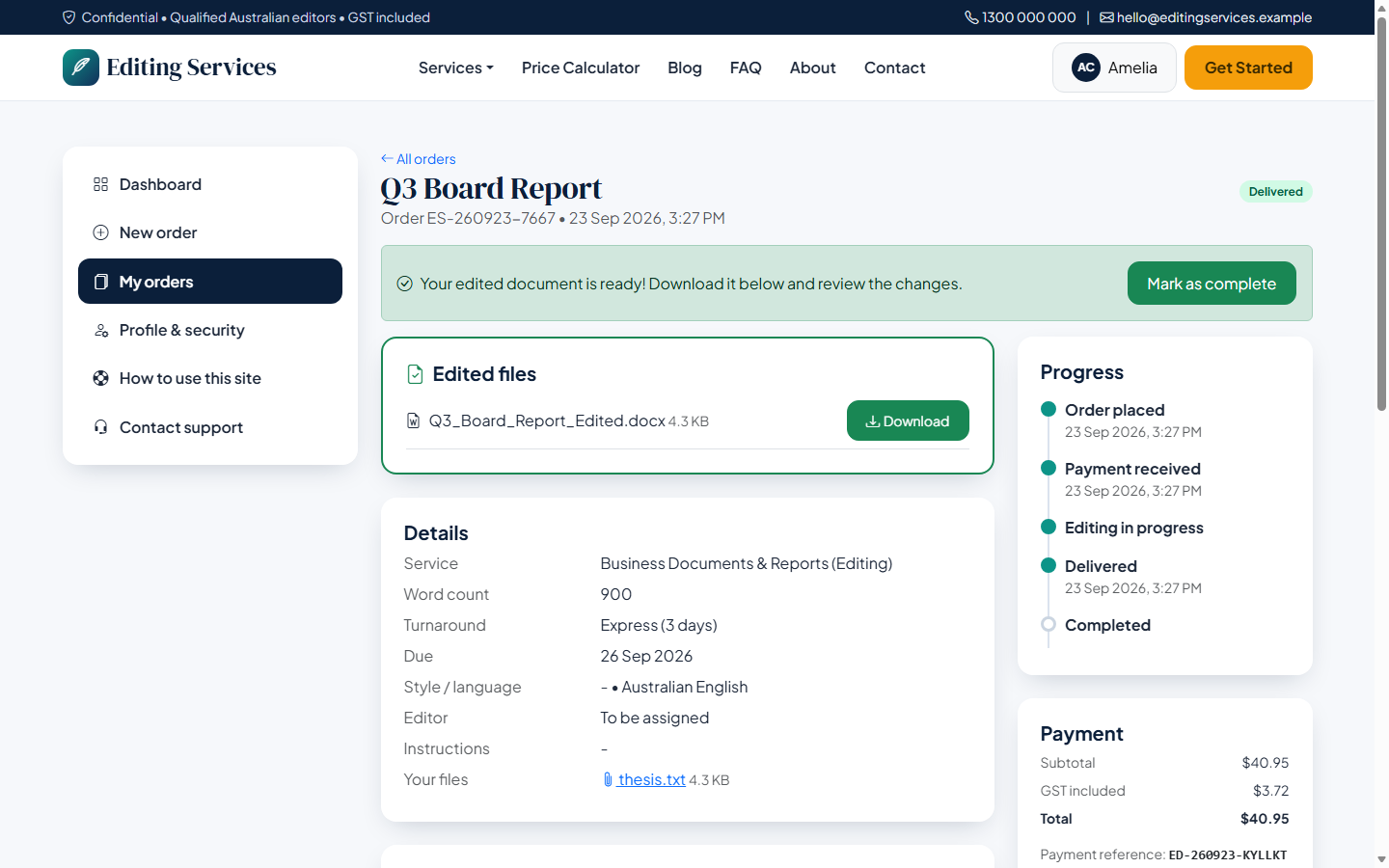
Task: Click the New order plus icon
Action: click(x=100, y=232)
